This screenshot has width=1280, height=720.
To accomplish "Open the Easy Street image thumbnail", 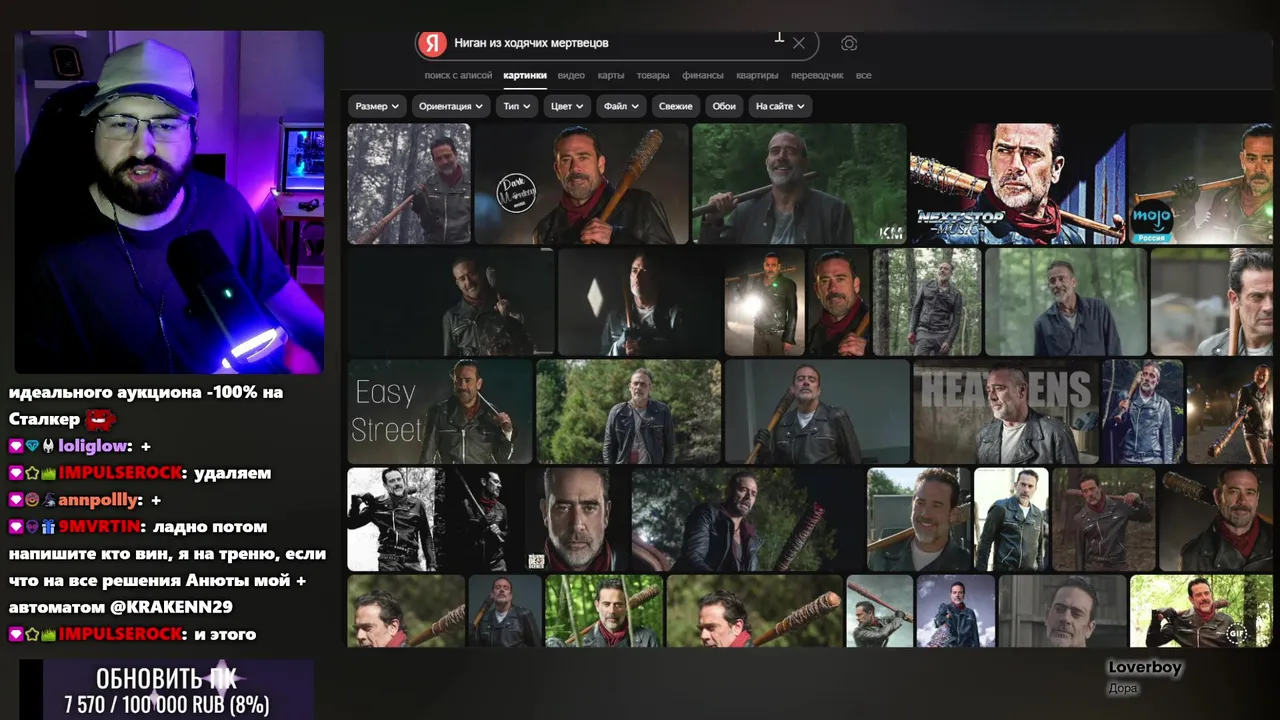I will (x=440, y=412).
